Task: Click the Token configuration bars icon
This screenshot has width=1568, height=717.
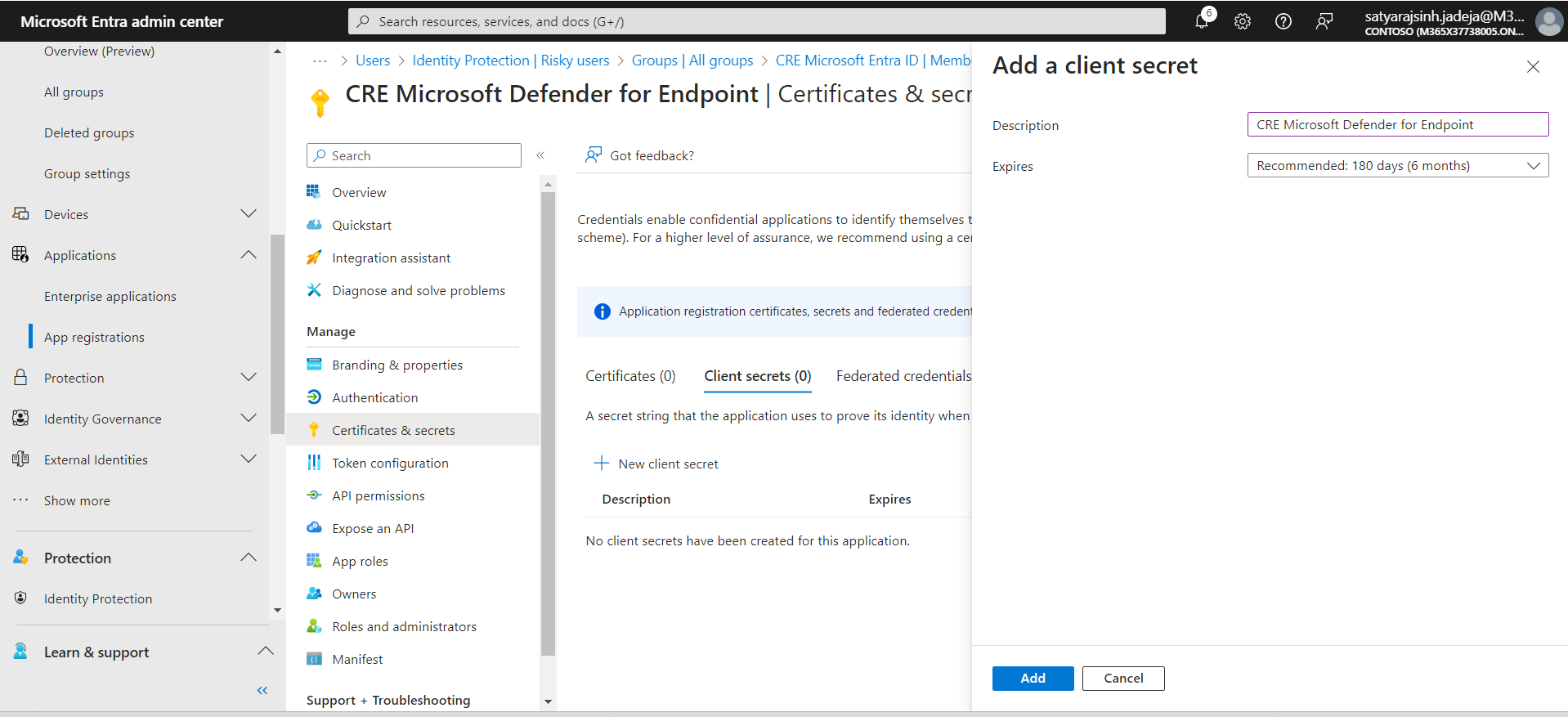Action: [314, 463]
